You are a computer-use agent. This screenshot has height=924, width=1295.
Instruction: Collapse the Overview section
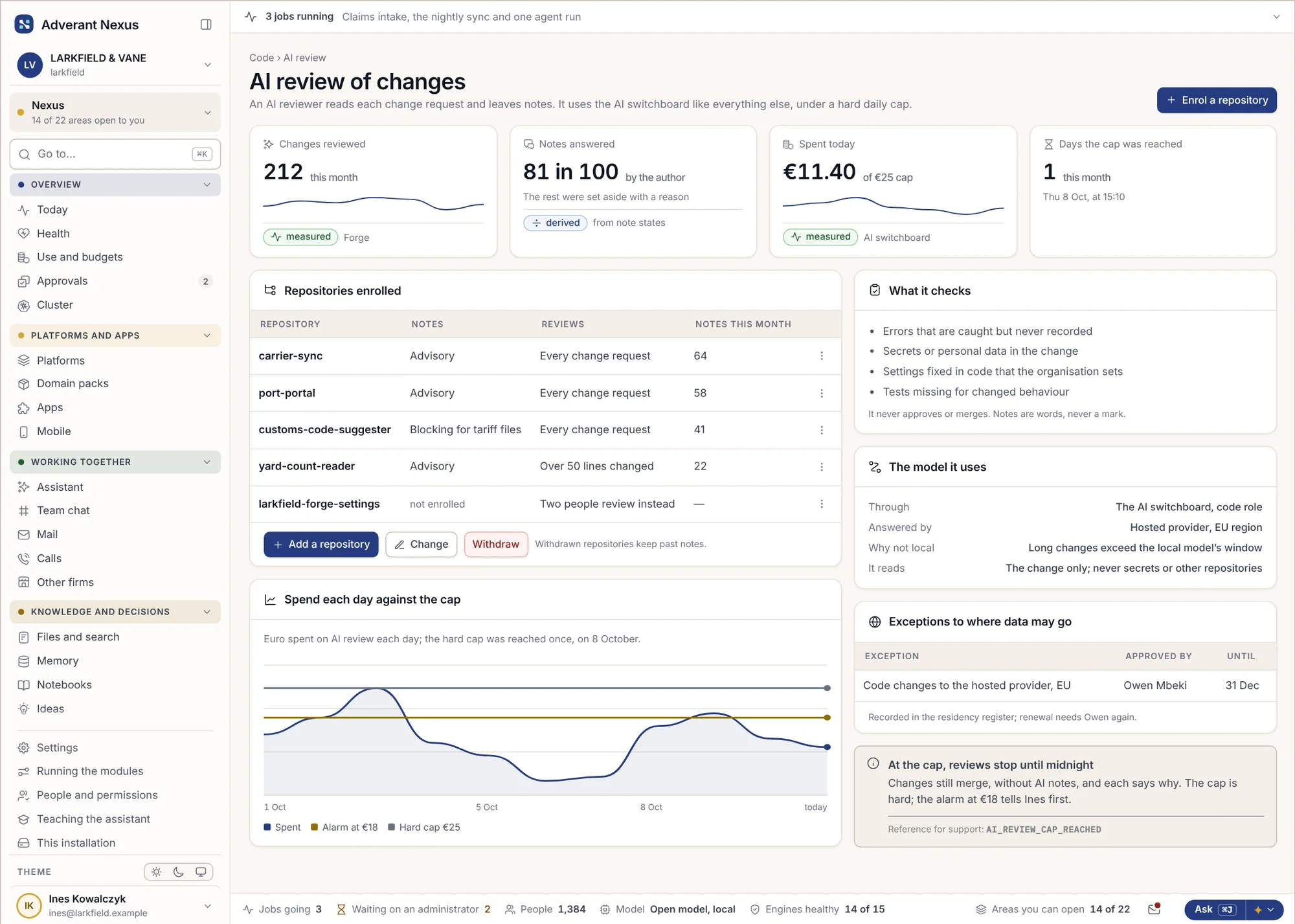115,185
